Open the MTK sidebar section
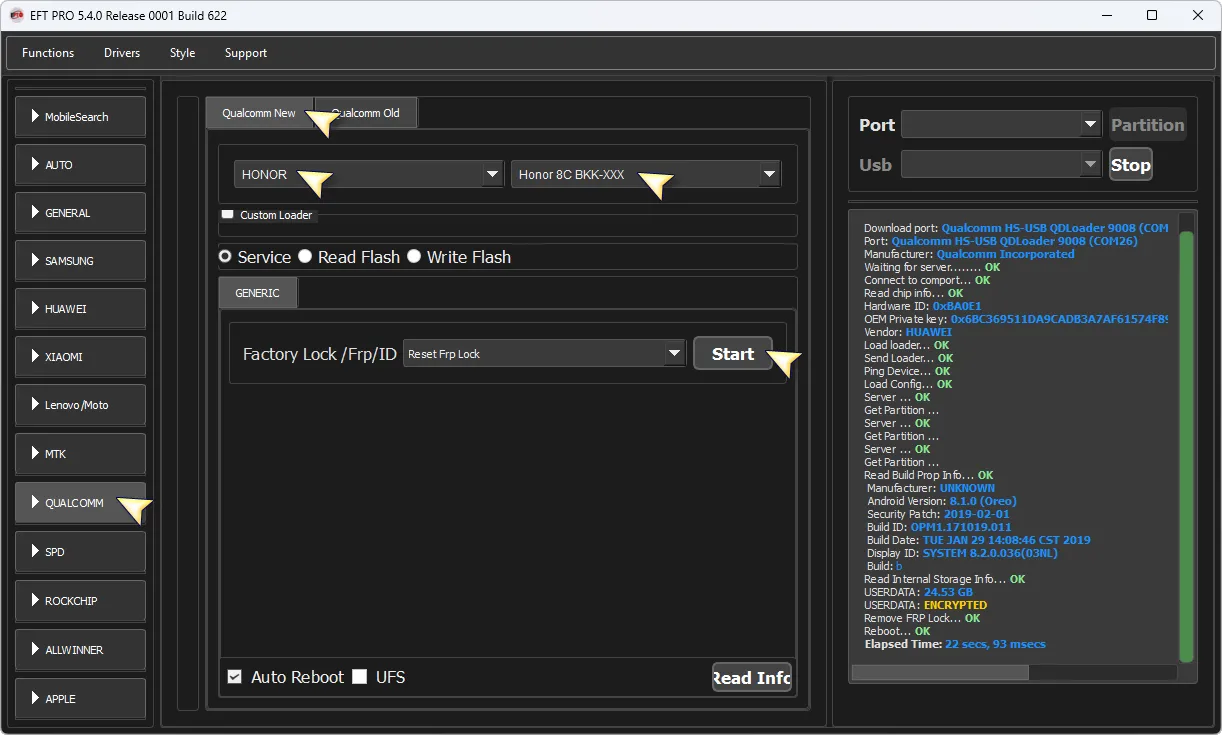The image size is (1222, 735). coord(80,454)
